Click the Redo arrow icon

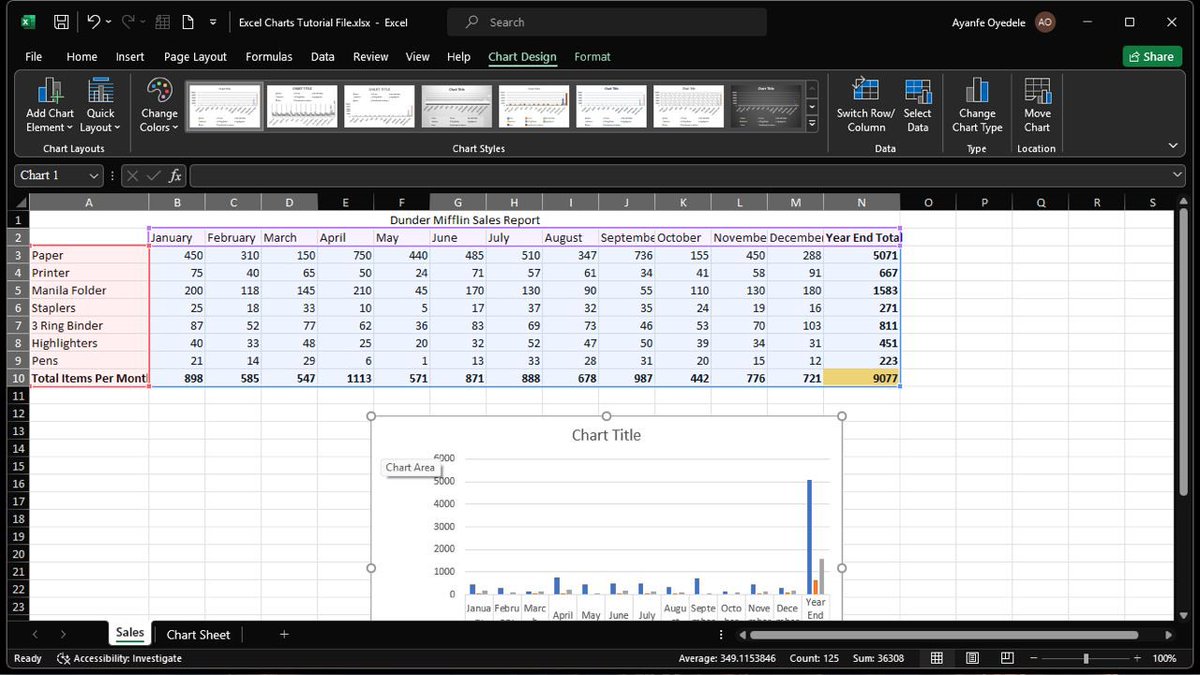[x=129, y=21]
